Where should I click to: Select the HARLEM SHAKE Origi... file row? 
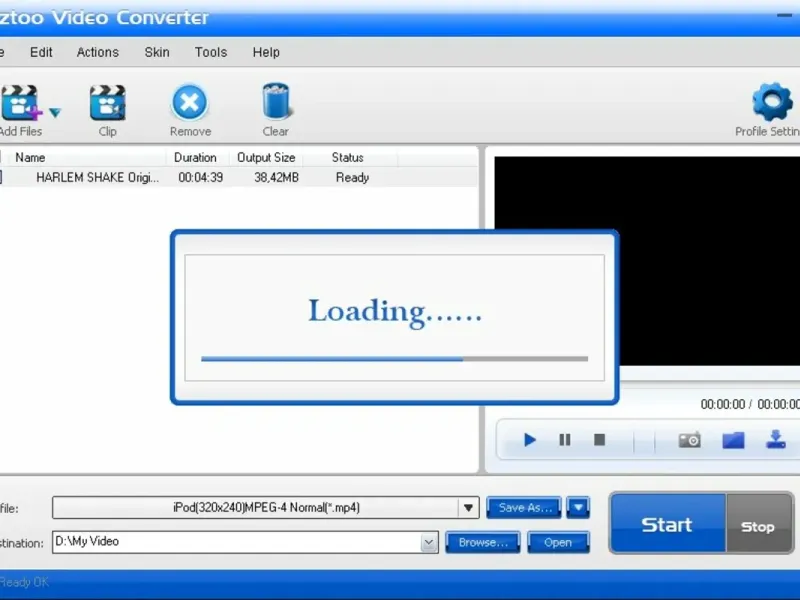point(238,178)
